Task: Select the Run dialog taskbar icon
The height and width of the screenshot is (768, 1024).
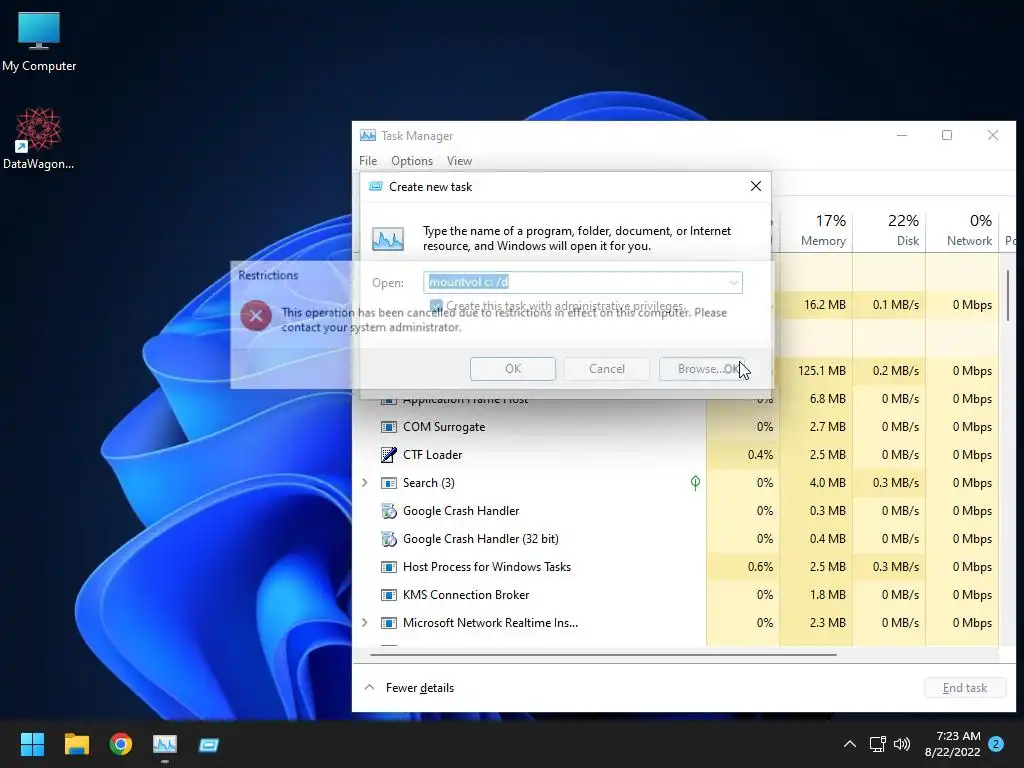Action: pos(209,744)
